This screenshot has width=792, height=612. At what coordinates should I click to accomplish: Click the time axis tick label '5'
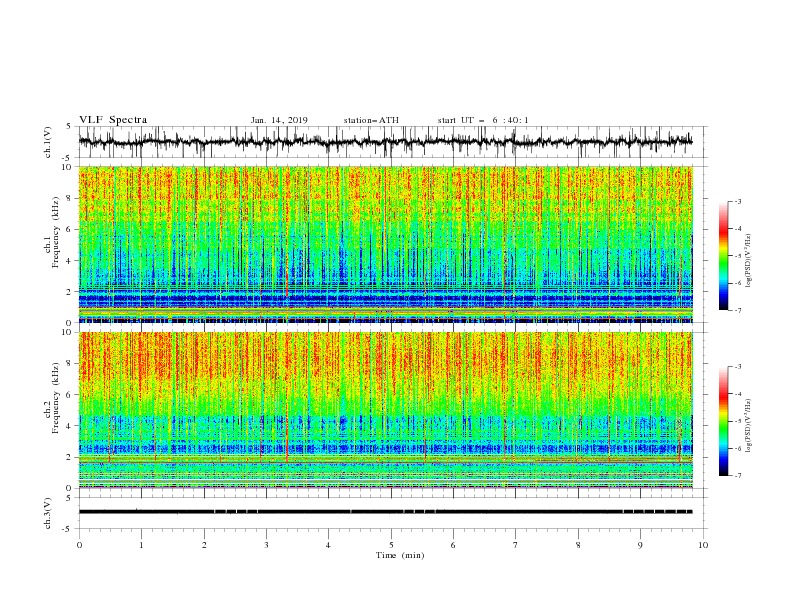[391, 545]
